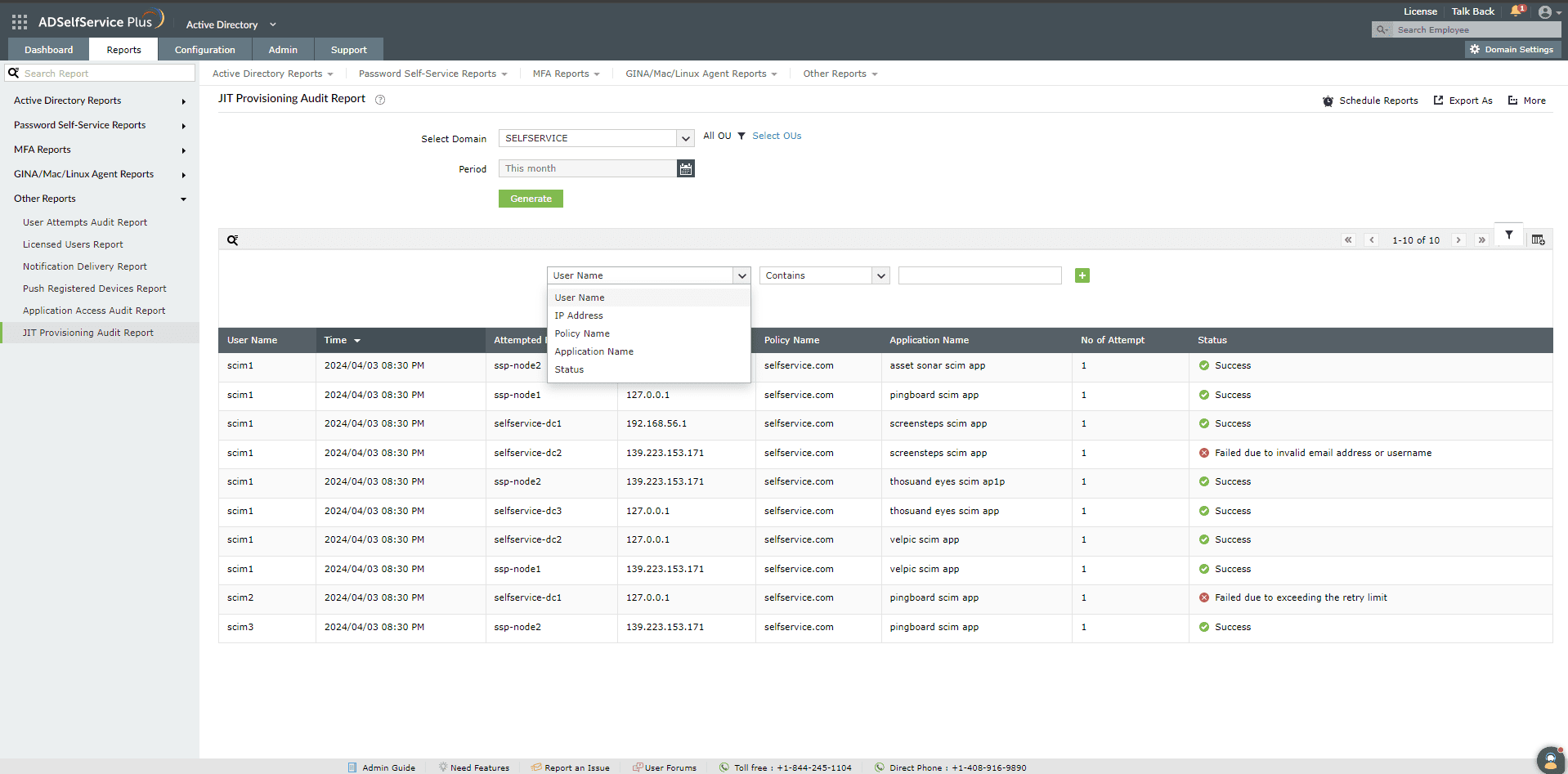Switch to the Dashboard tab
Image resolution: width=1568 pixels, height=774 pixels.
48,49
